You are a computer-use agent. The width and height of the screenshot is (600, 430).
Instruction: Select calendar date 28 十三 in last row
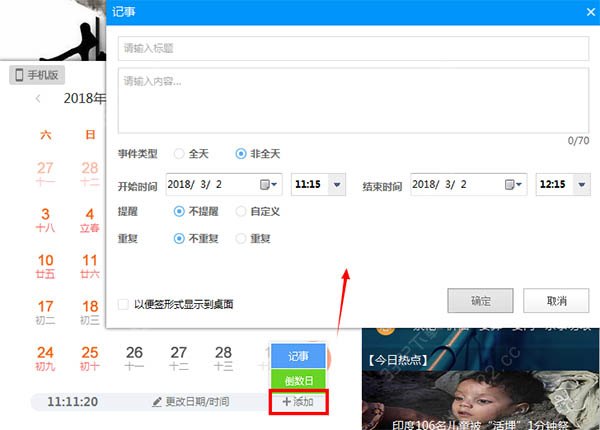(x=223, y=358)
